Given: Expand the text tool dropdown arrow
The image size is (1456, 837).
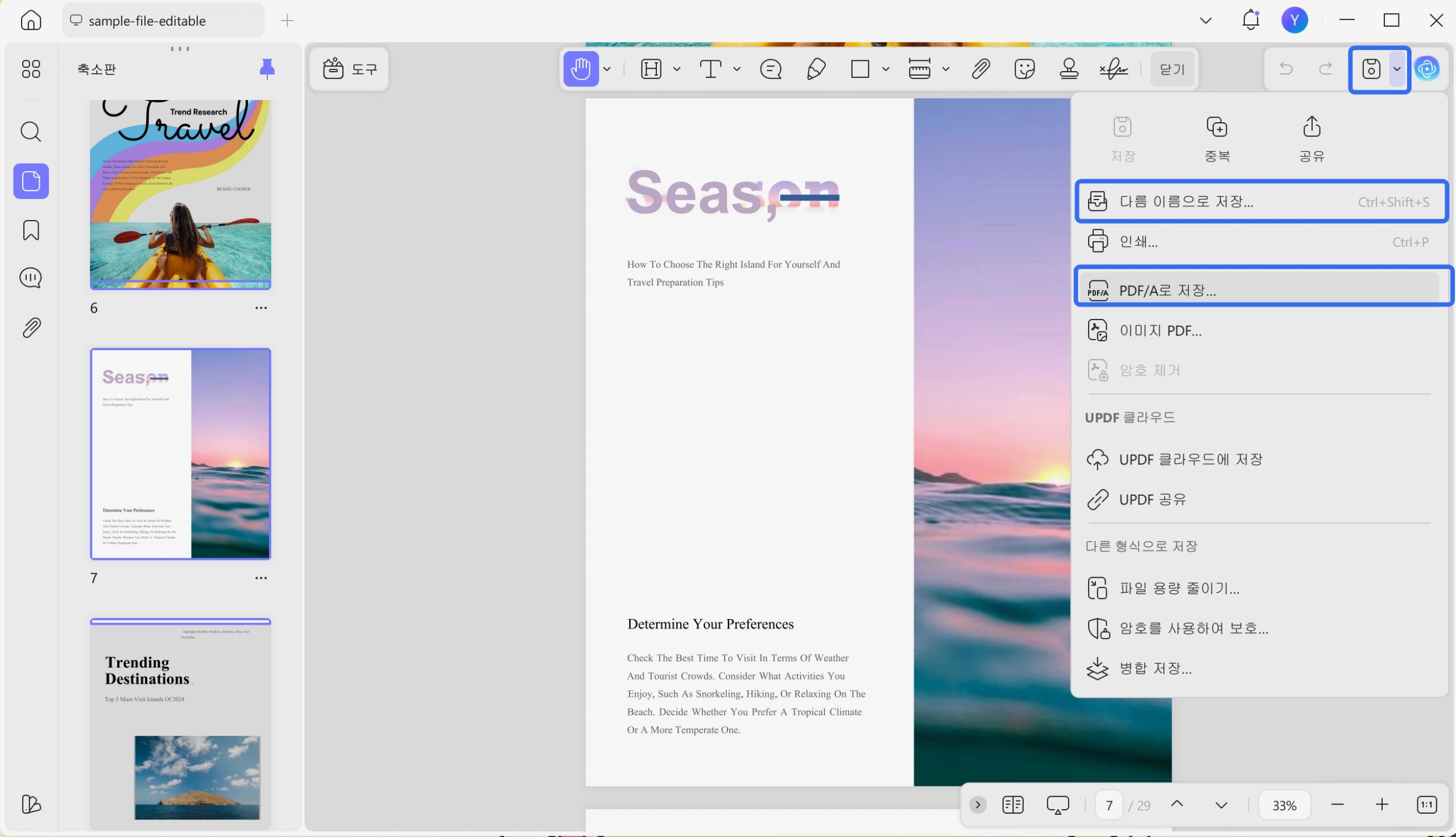Looking at the screenshot, I should 737,69.
